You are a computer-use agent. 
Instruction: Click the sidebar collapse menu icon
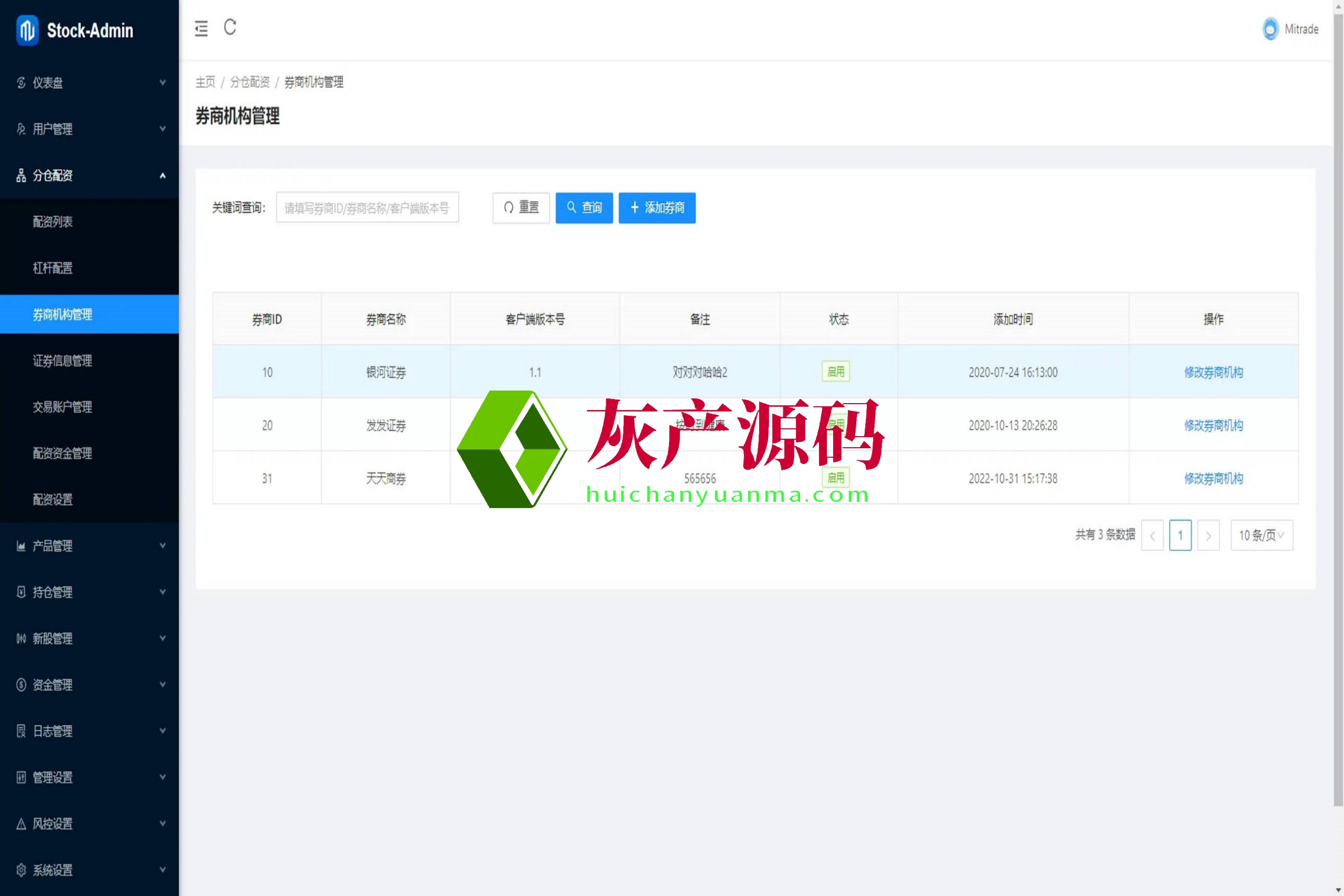(x=201, y=28)
